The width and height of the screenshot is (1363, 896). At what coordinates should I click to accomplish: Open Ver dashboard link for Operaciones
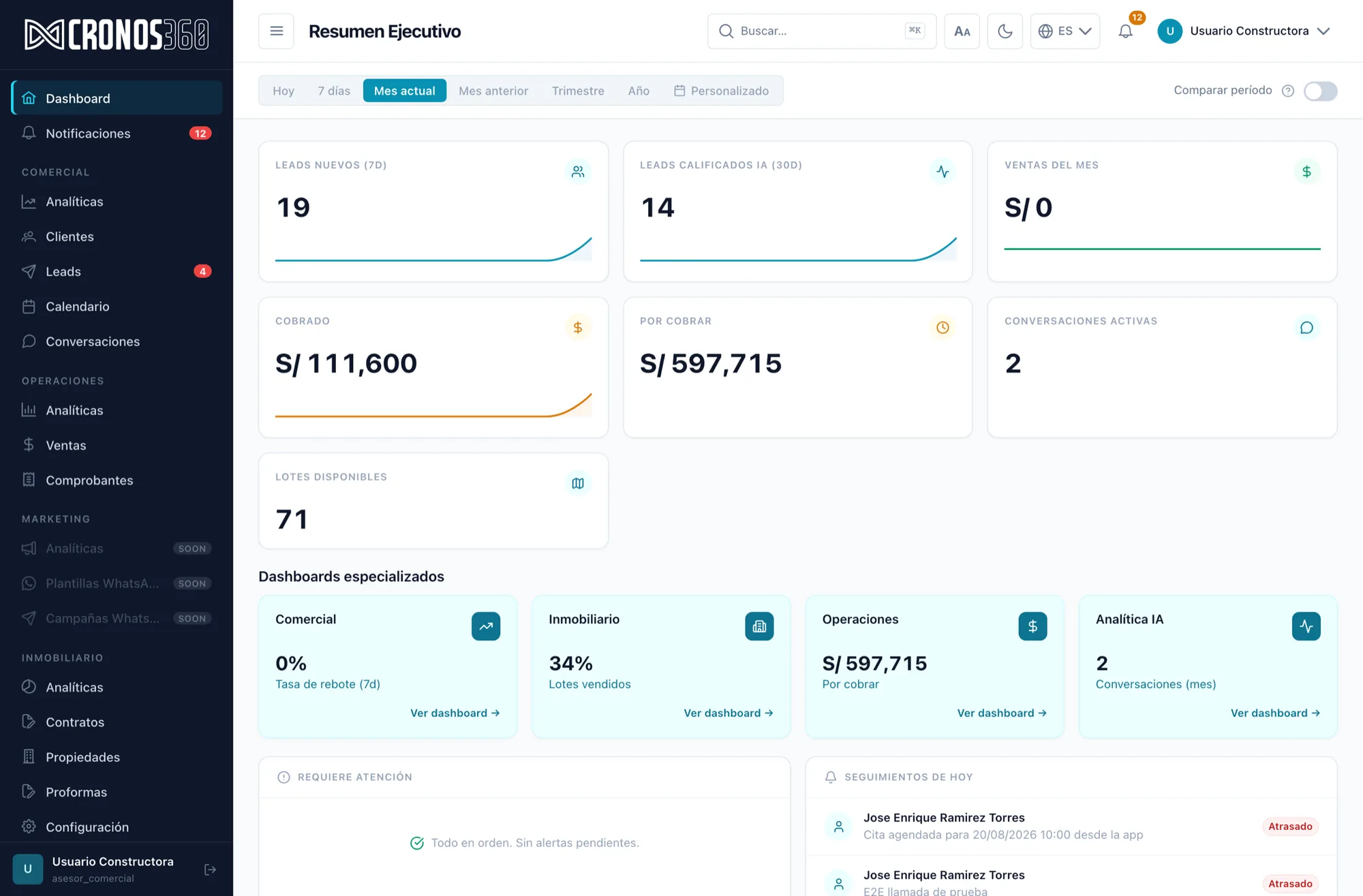point(1001,713)
